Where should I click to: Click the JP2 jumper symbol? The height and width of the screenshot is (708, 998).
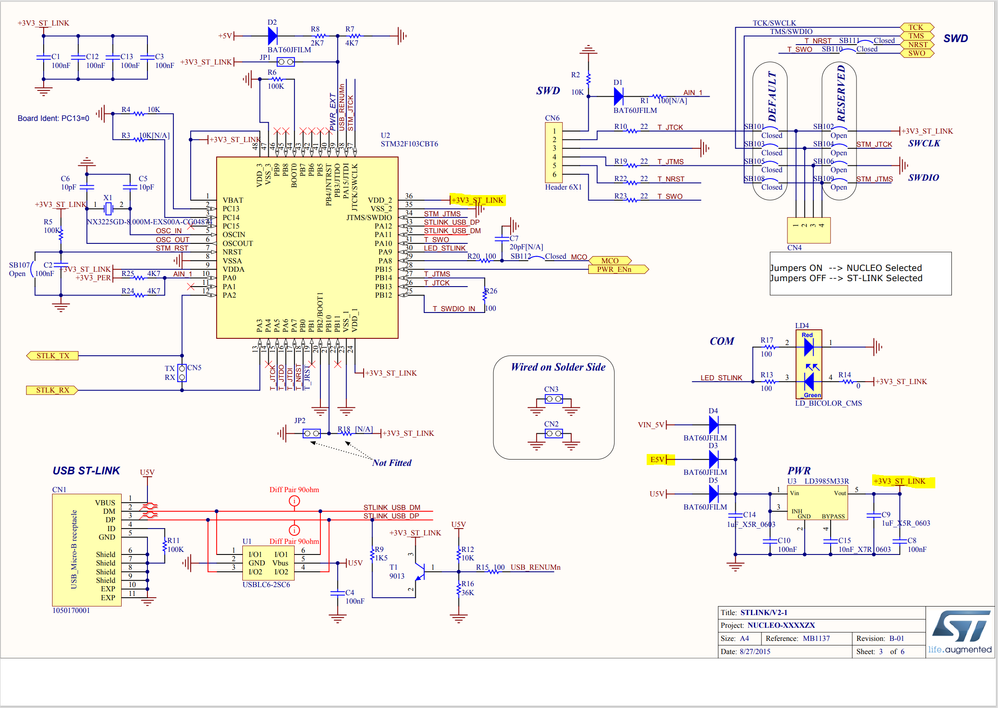[x=311, y=434]
